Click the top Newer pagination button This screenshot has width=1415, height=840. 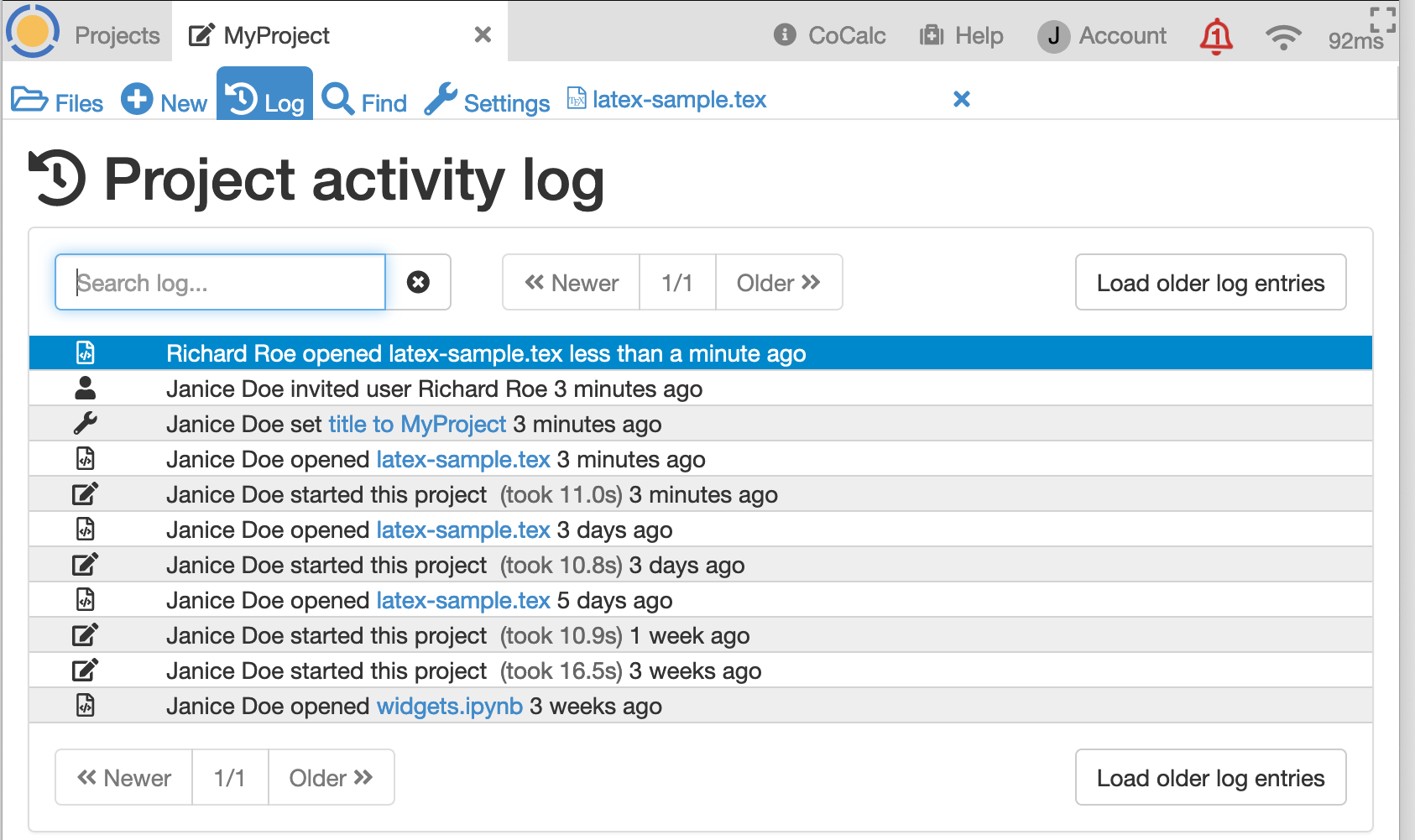click(572, 283)
